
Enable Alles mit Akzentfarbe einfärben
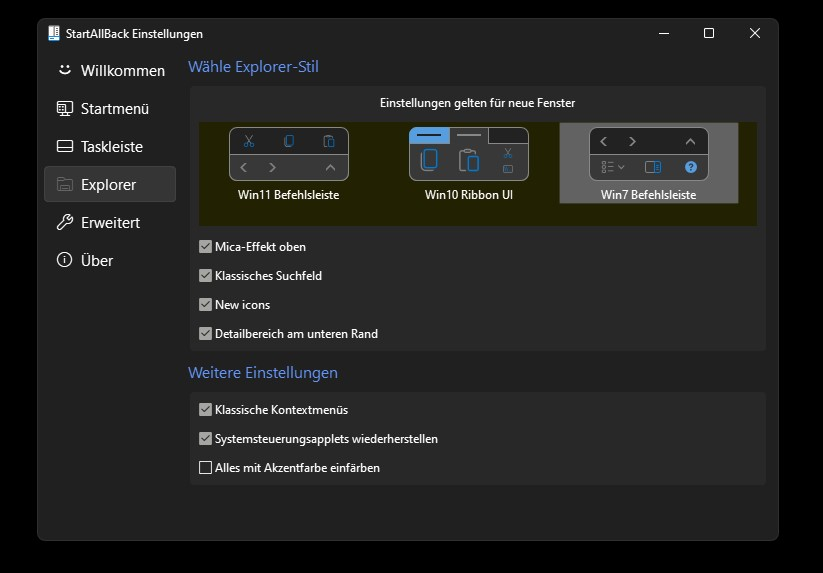[205, 468]
